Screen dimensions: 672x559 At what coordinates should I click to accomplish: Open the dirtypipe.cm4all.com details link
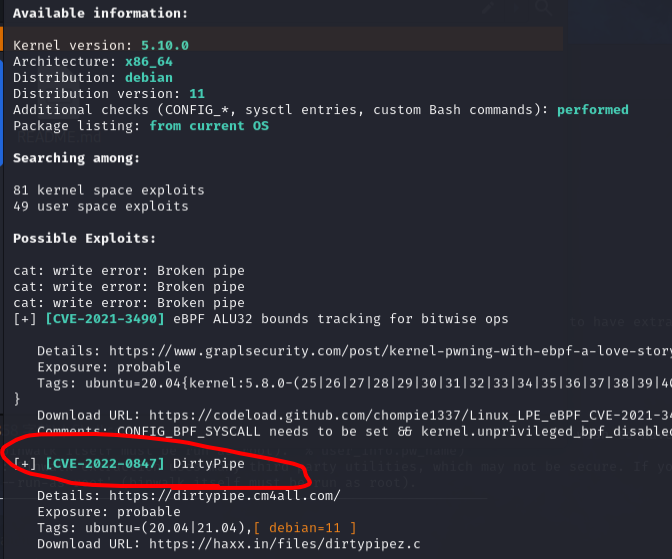[225, 496]
